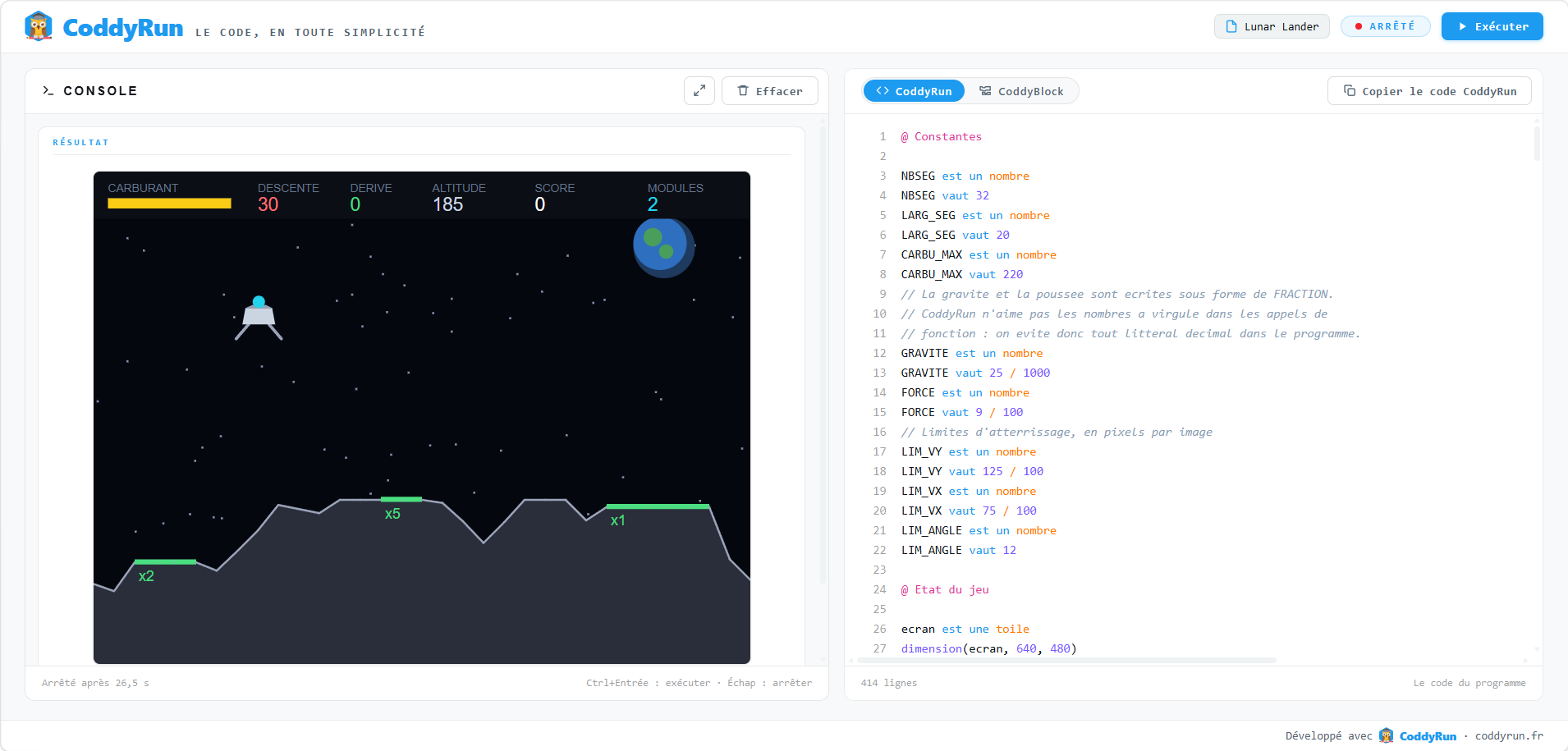Switch to the CoddyRun code tab
Image resolution: width=1568 pixels, height=751 pixels.
pyautogui.click(x=914, y=91)
